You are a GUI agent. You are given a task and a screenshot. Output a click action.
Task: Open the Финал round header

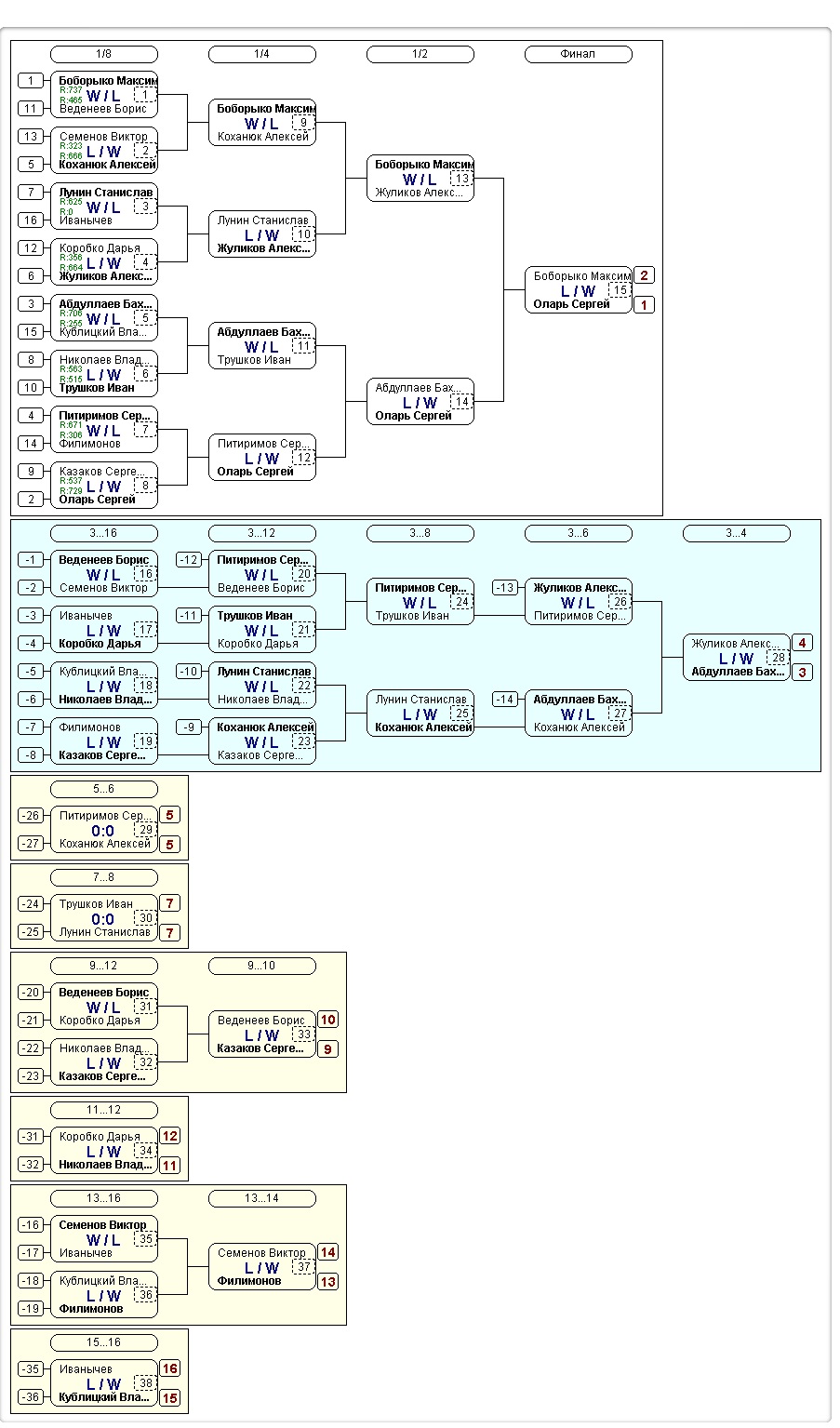tap(578, 54)
